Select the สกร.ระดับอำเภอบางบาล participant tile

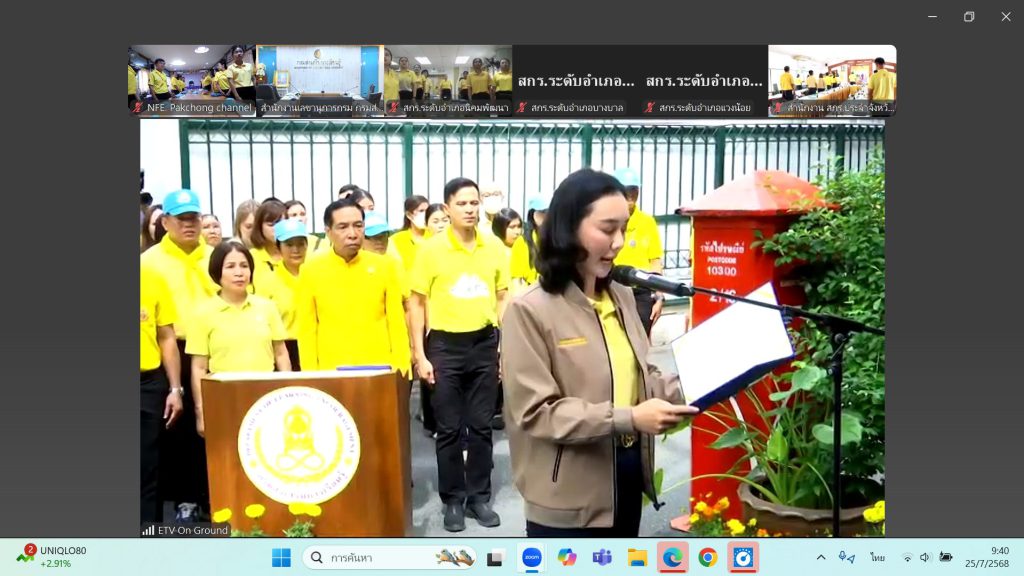click(x=576, y=80)
